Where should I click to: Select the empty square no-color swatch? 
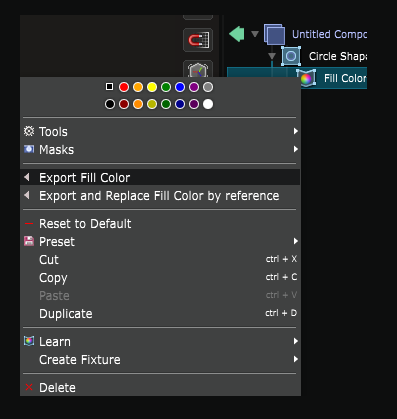109,87
